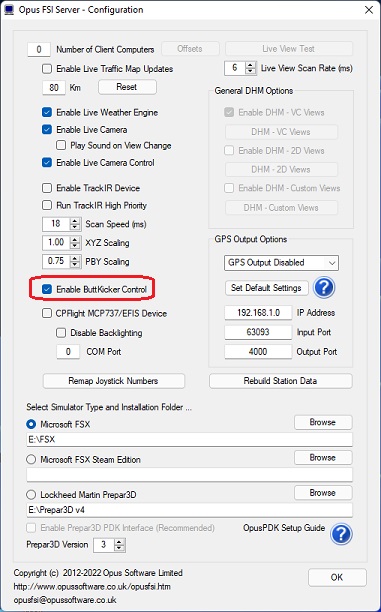Click the Reset button
The height and width of the screenshot is (612, 381).
127,87
